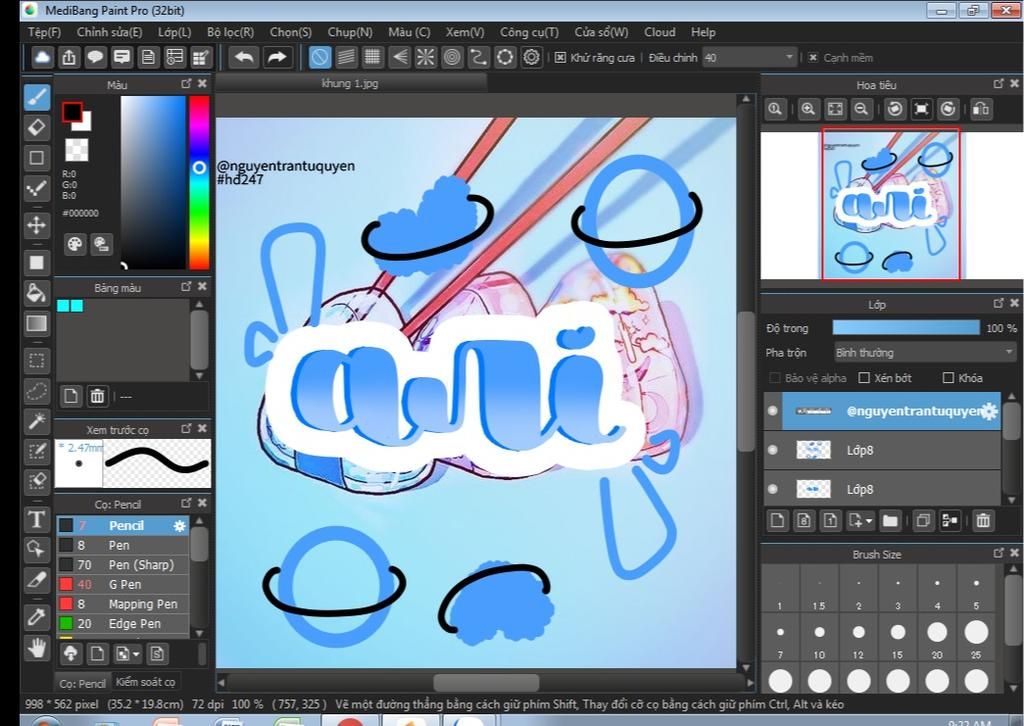
Task: Toggle the Cạnh mềm checkbox
Action: pos(813,57)
